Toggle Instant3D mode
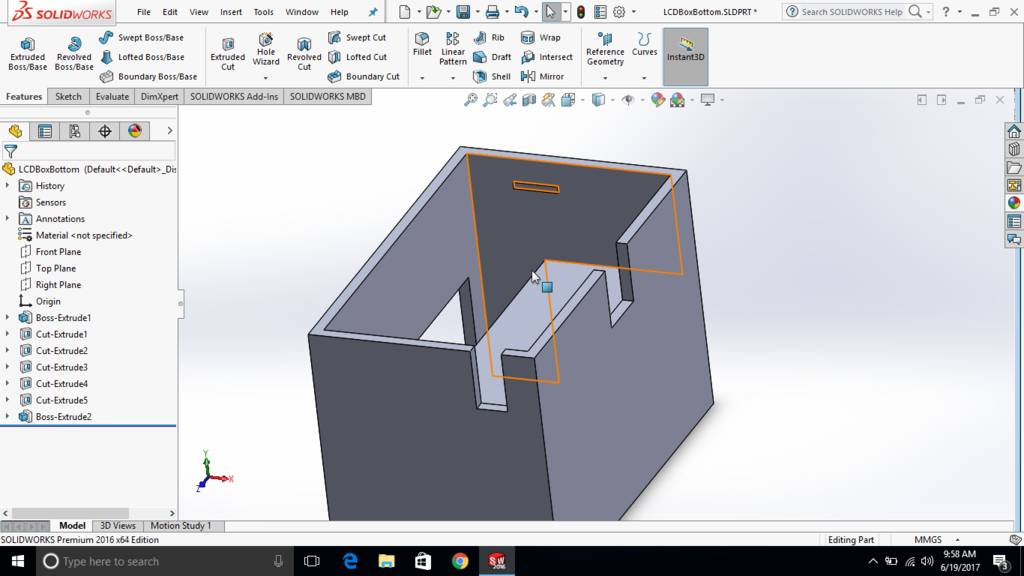The image size is (1024, 576). coord(685,56)
